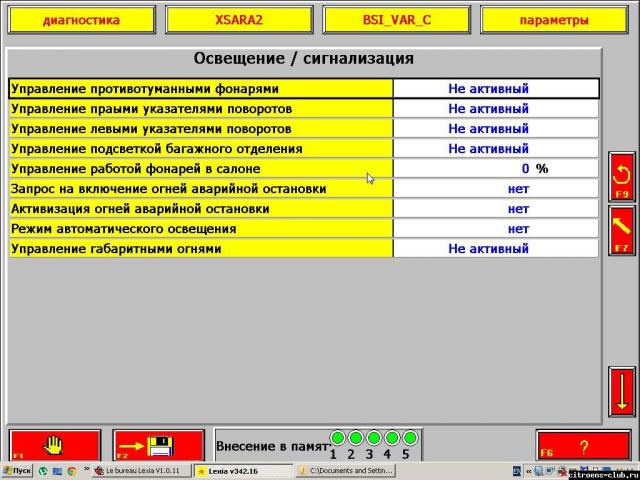Select memory slot indicator 3
This screenshot has width=640, height=480.
pos(373,438)
